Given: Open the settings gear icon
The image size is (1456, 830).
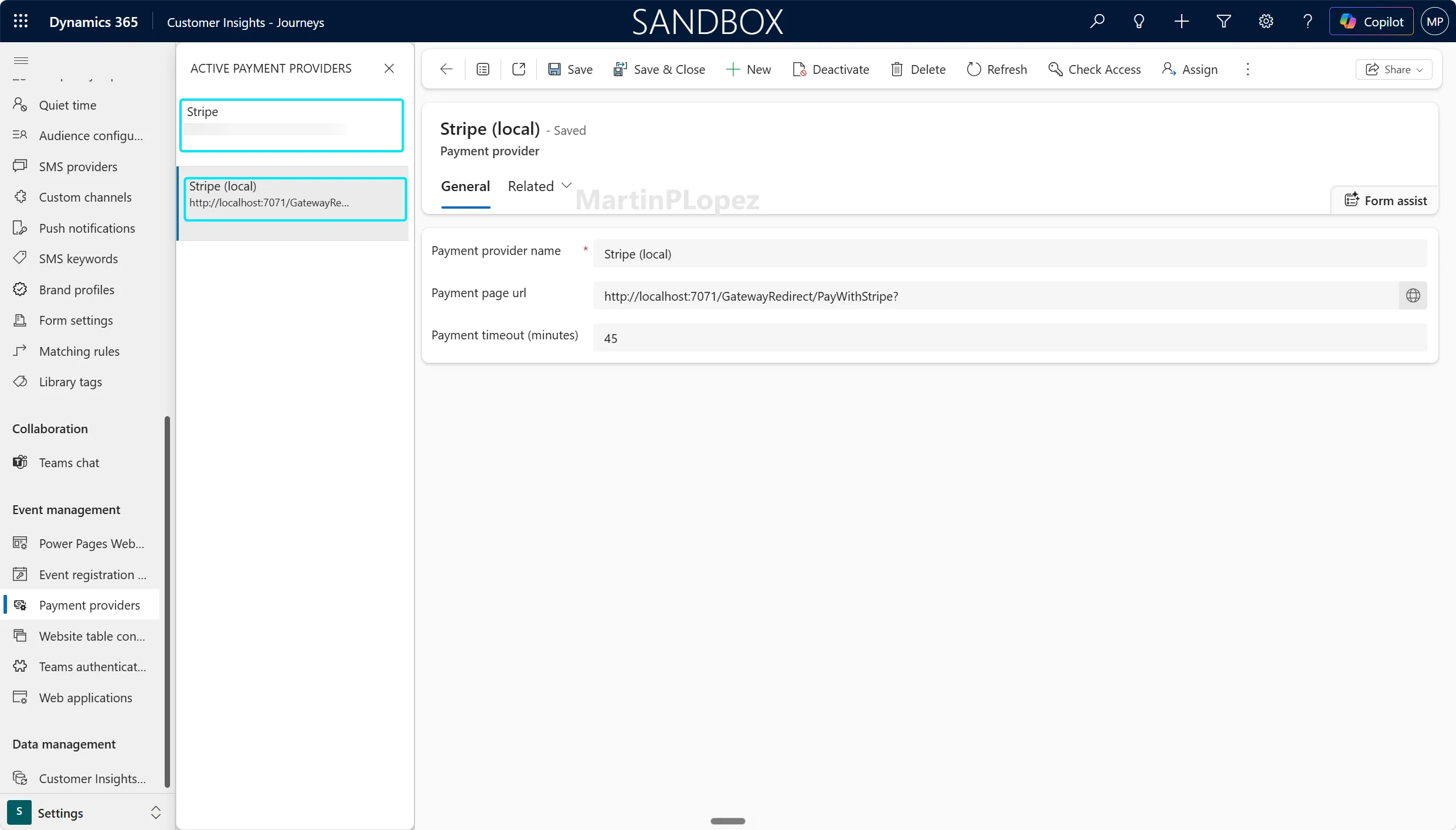Looking at the screenshot, I should [x=1266, y=22].
